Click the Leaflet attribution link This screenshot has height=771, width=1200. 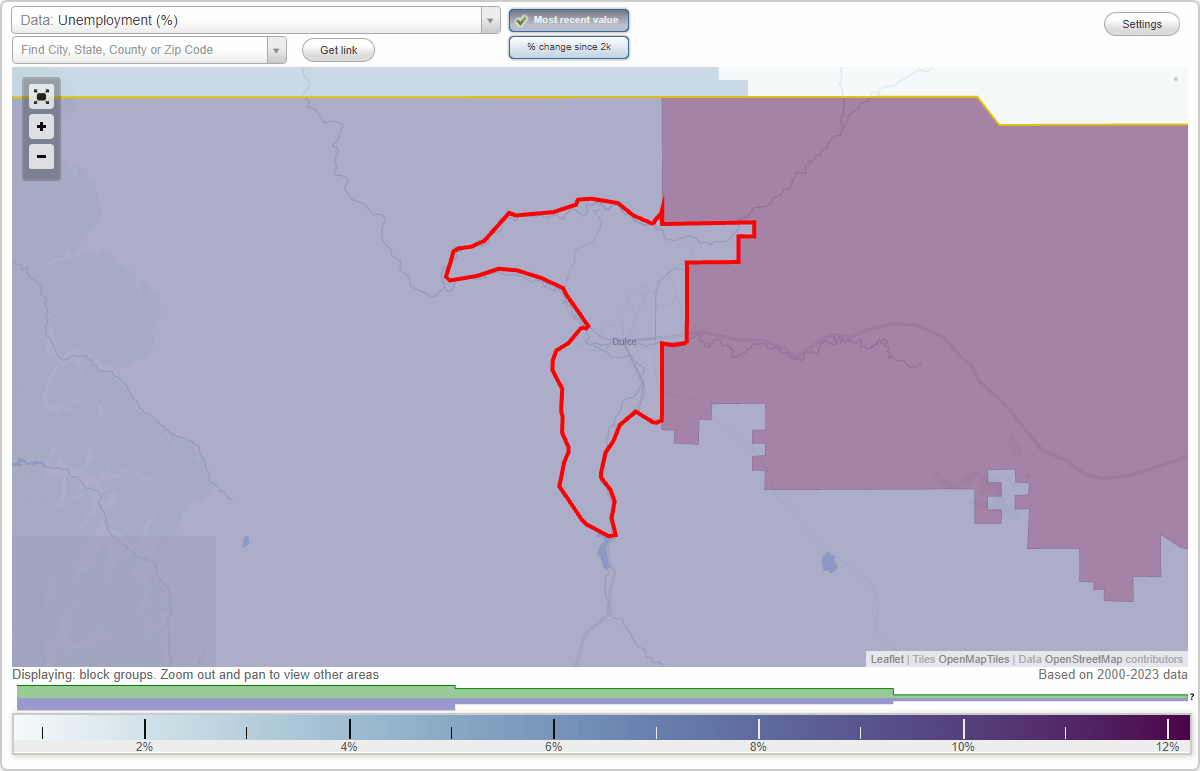tap(886, 659)
